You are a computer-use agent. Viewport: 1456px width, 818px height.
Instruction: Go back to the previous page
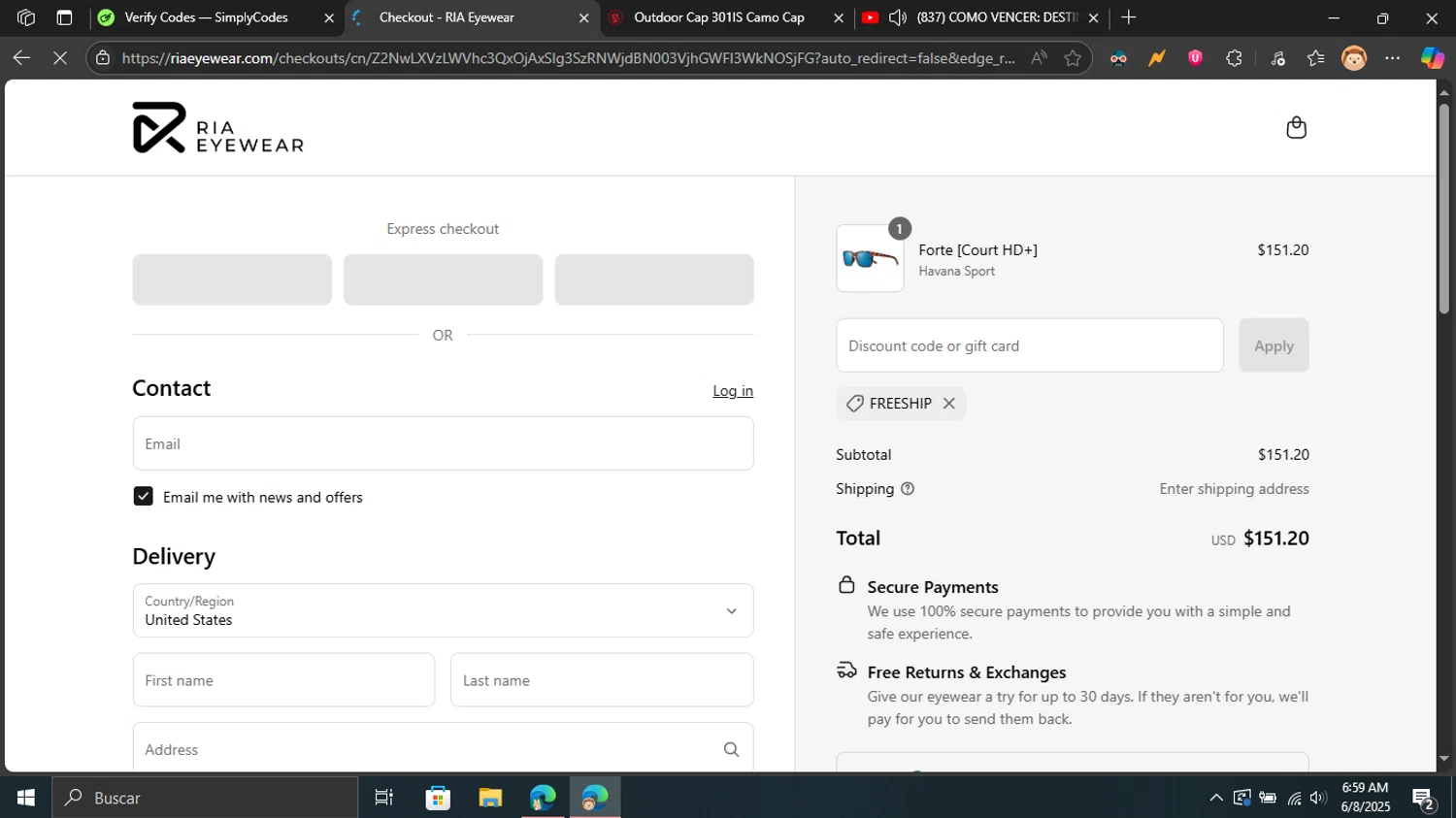click(21, 58)
